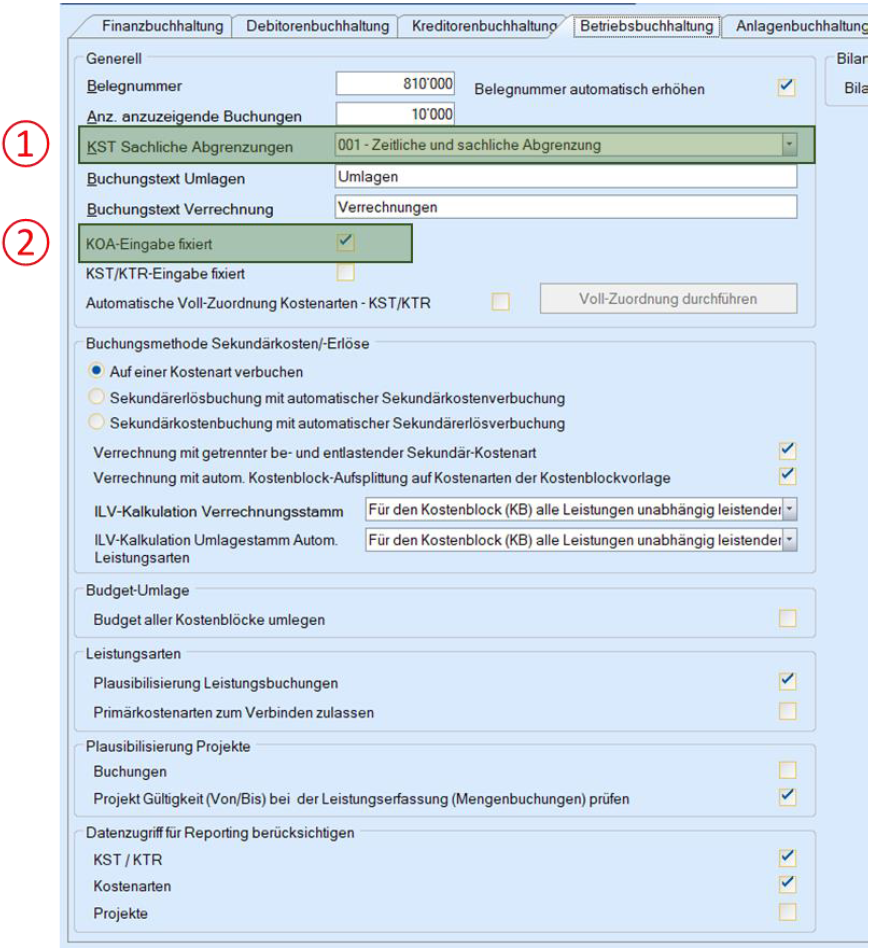Select Sekundärkostenbuchung mit automatischer Sekundärerlösverbuchung option
Image resolution: width=872 pixels, height=952 pixels.
96,422
